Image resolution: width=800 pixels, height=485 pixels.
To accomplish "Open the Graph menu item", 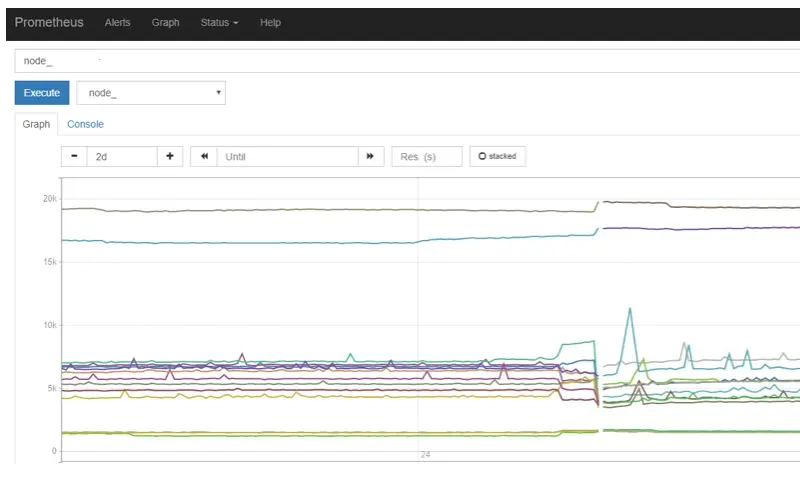I will point(165,22).
